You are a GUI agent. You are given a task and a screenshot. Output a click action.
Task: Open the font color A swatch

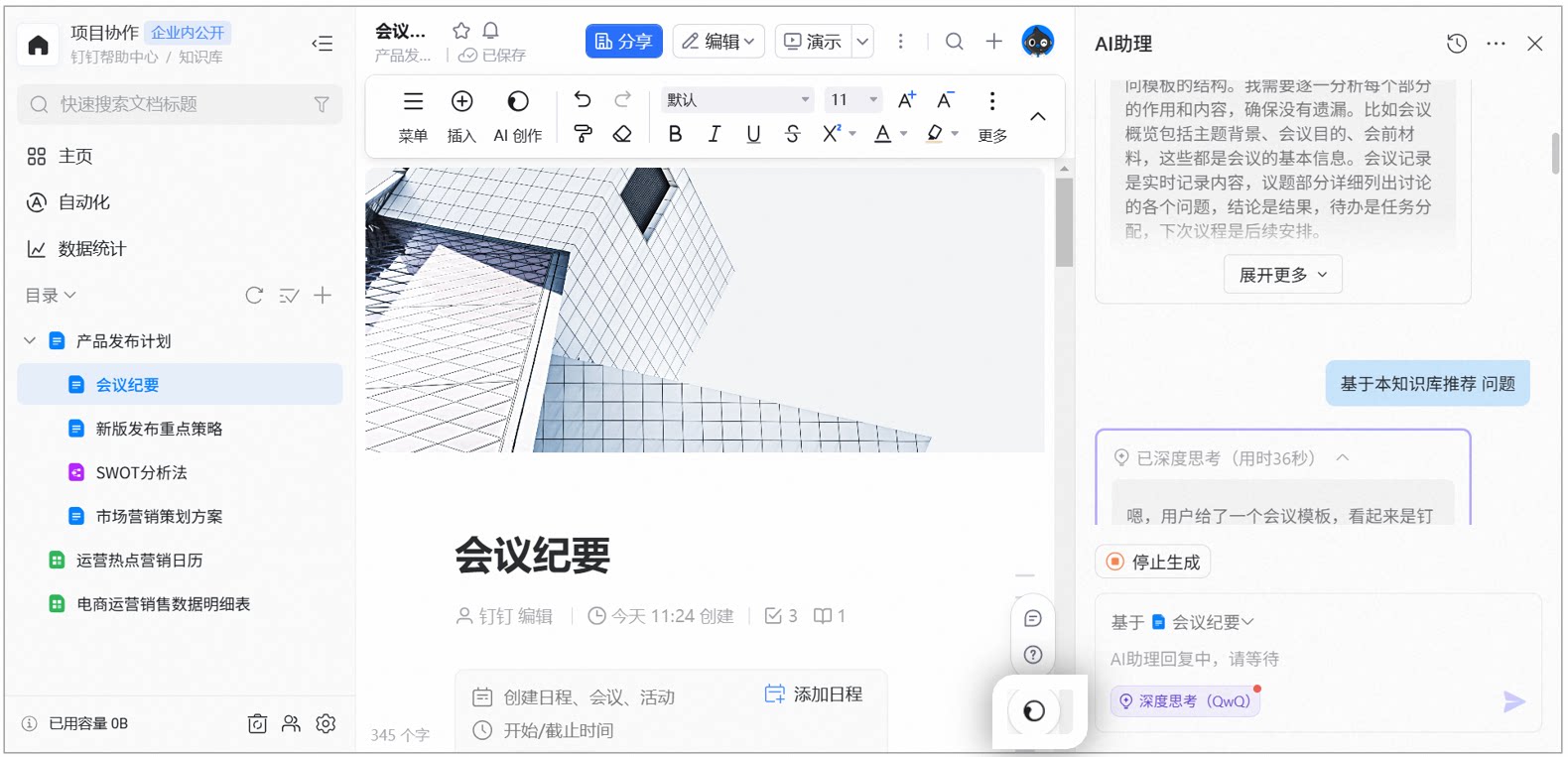(x=882, y=134)
